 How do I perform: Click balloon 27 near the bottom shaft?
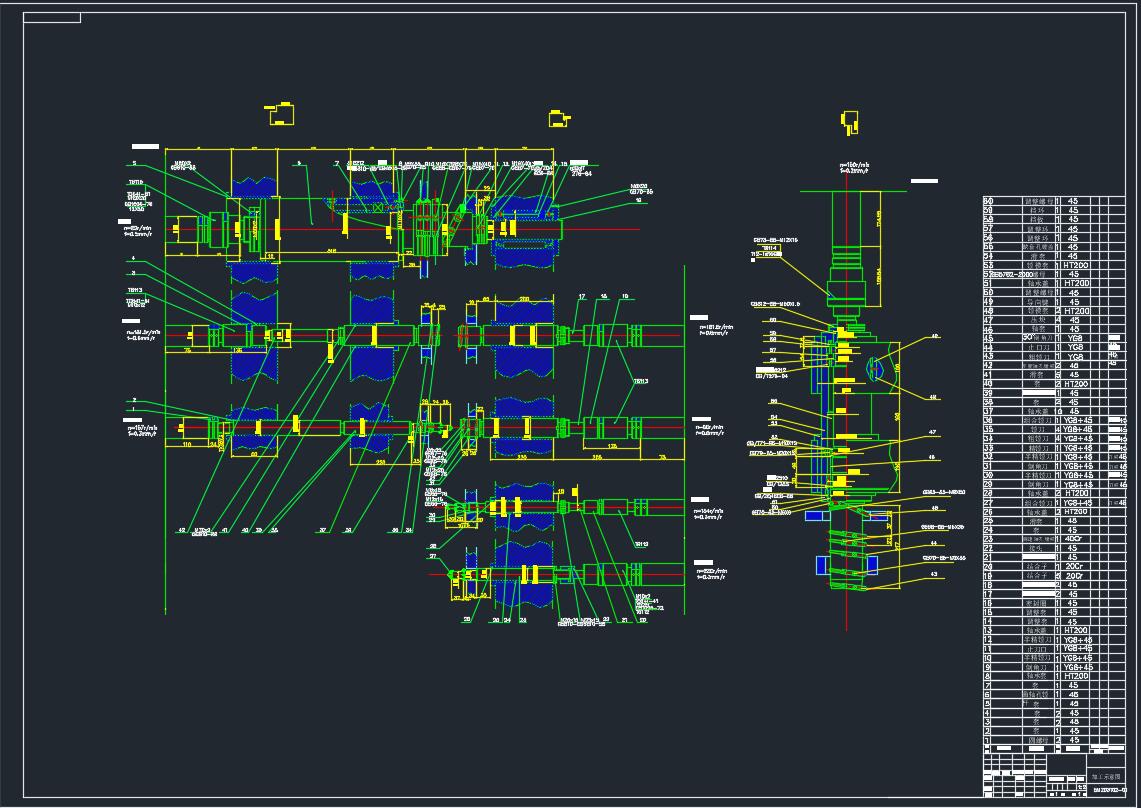pyautogui.click(x=434, y=556)
